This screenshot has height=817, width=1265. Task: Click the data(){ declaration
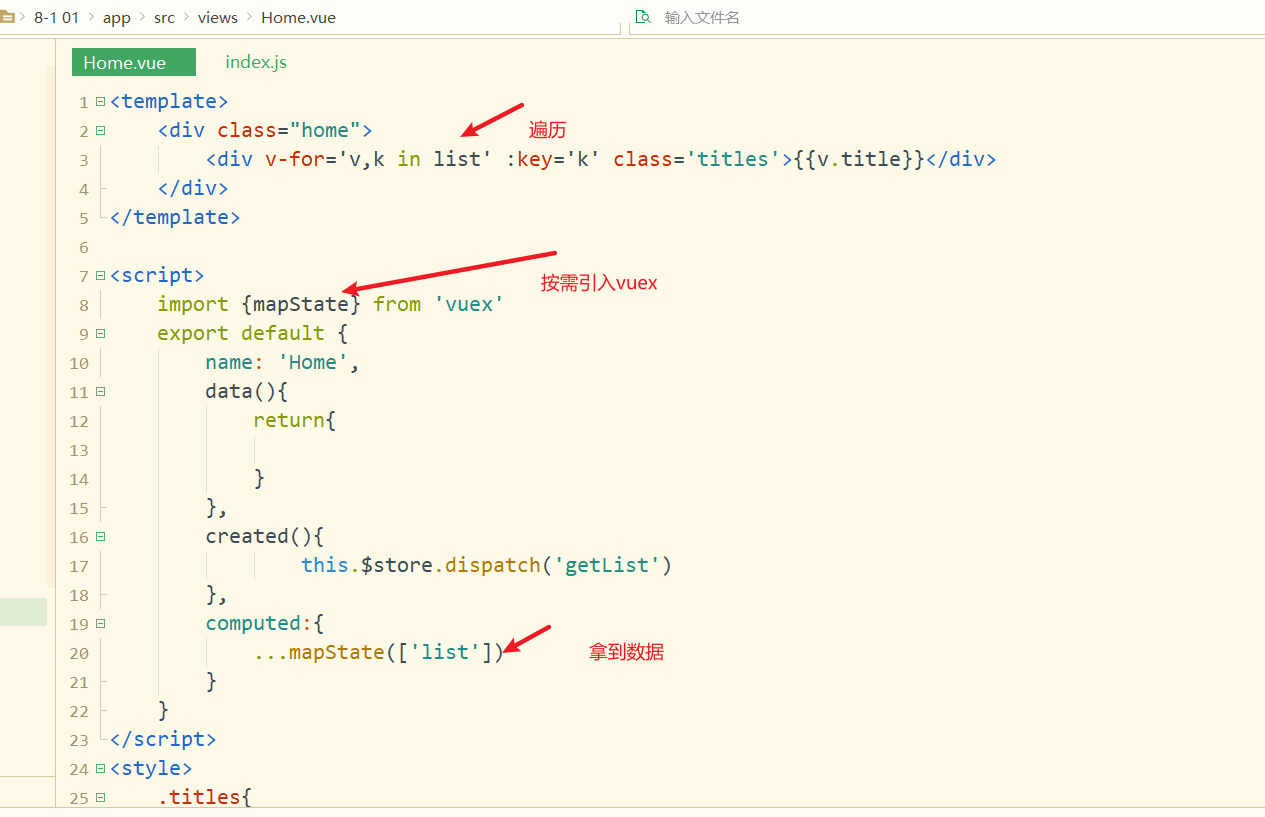point(247,392)
